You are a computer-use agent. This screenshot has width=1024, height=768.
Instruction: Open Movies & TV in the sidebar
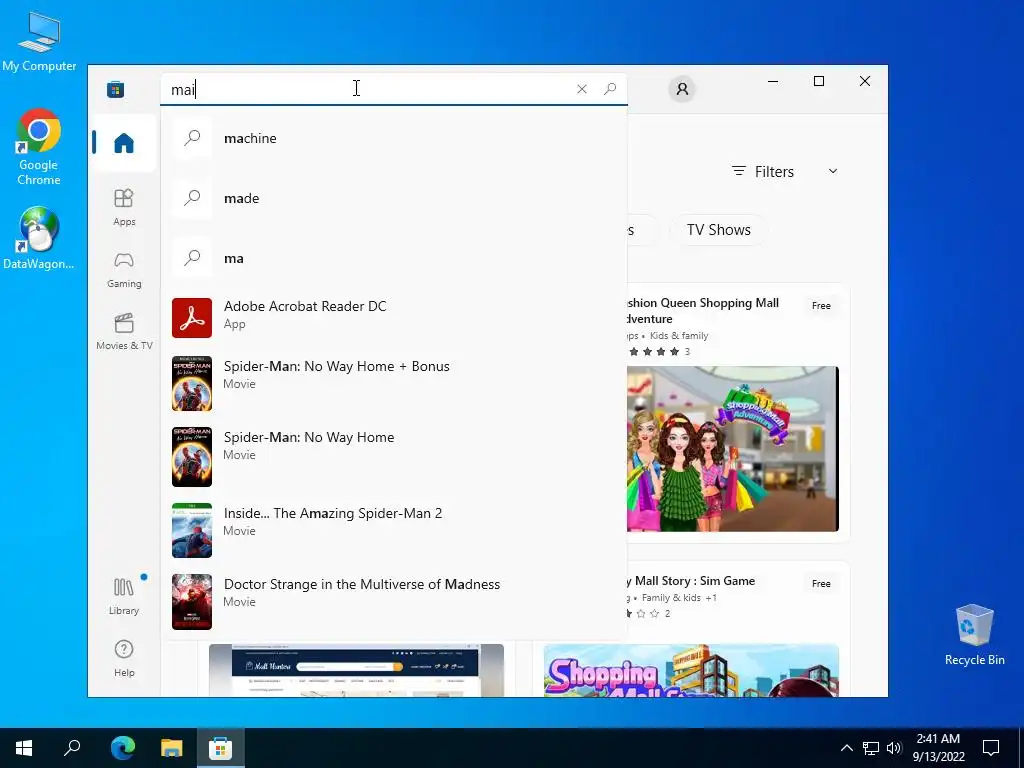coord(124,332)
